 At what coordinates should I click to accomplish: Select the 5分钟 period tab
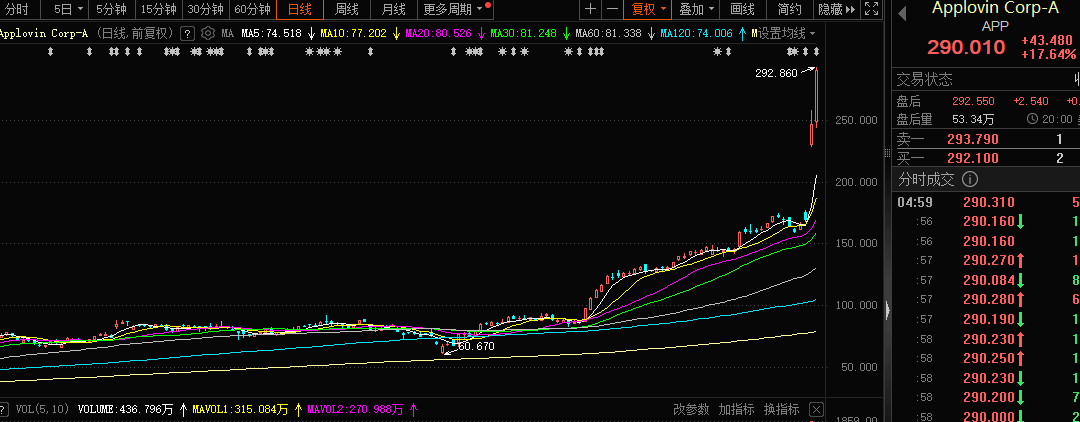click(x=110, y=9)
